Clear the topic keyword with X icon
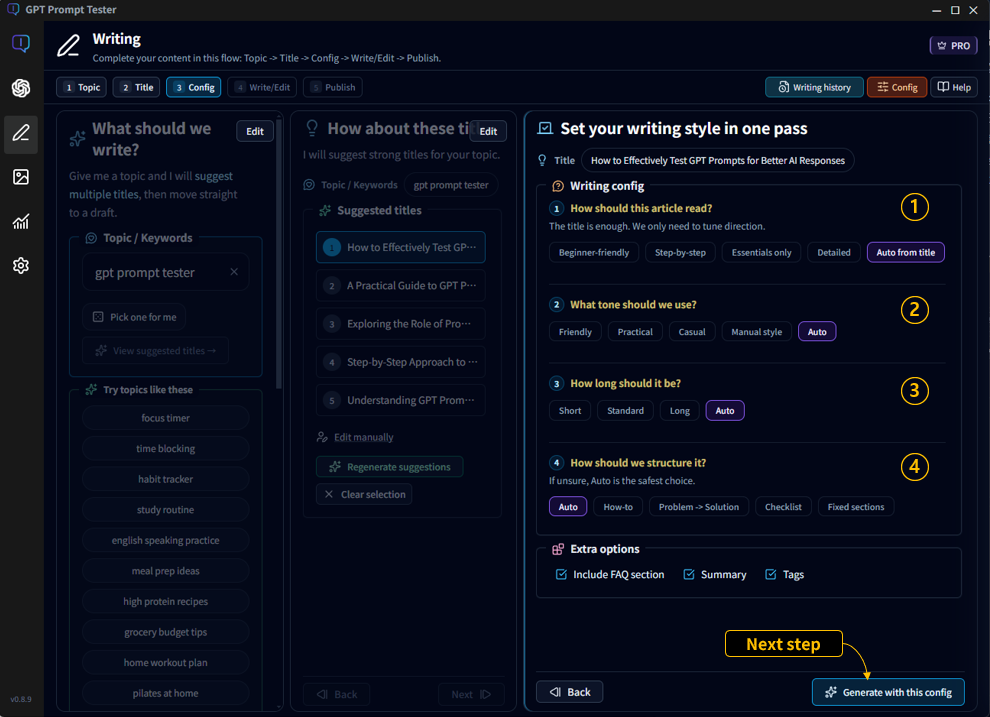 click(234, 272)
